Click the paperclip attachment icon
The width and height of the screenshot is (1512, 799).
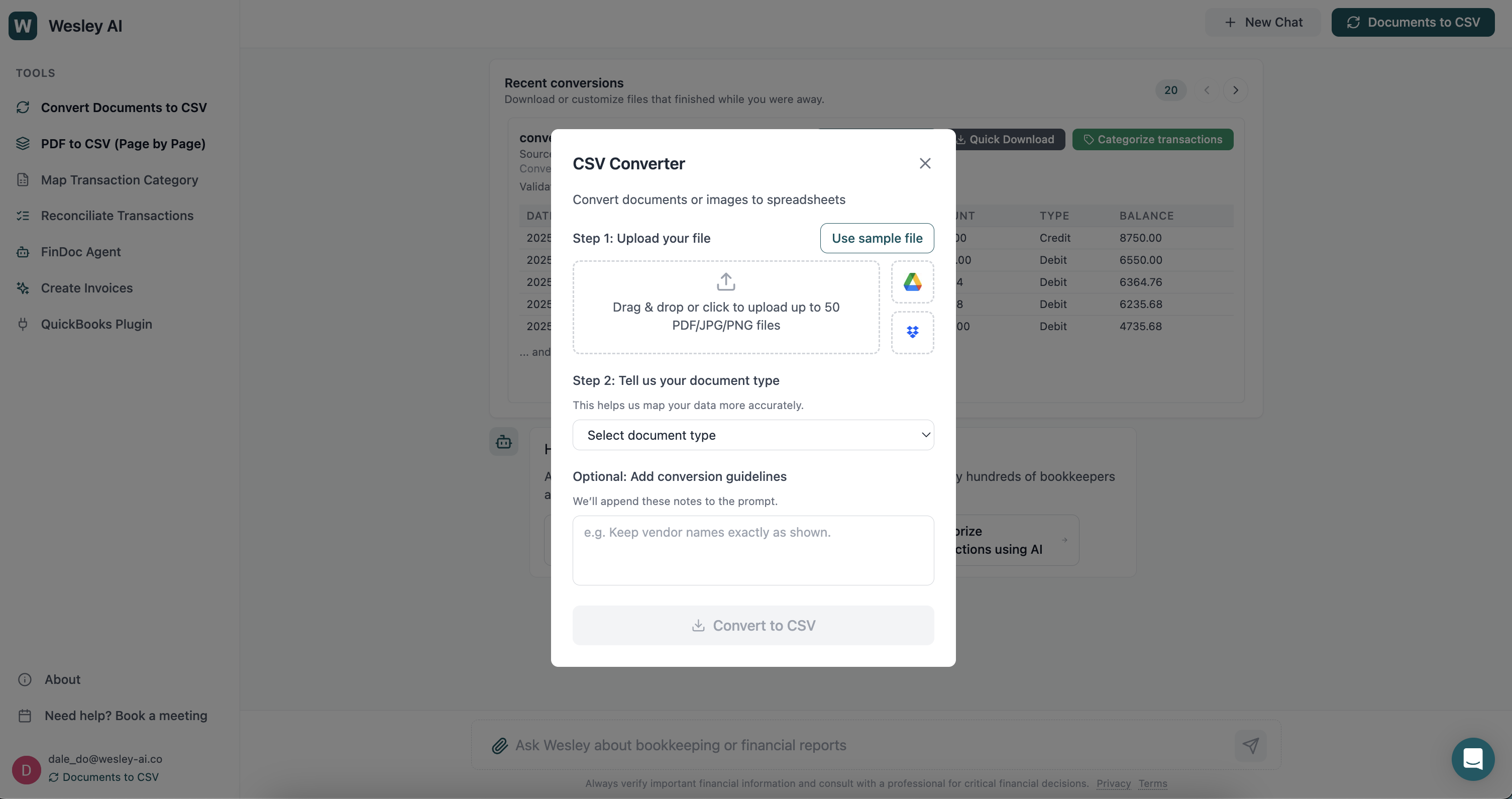499,745
